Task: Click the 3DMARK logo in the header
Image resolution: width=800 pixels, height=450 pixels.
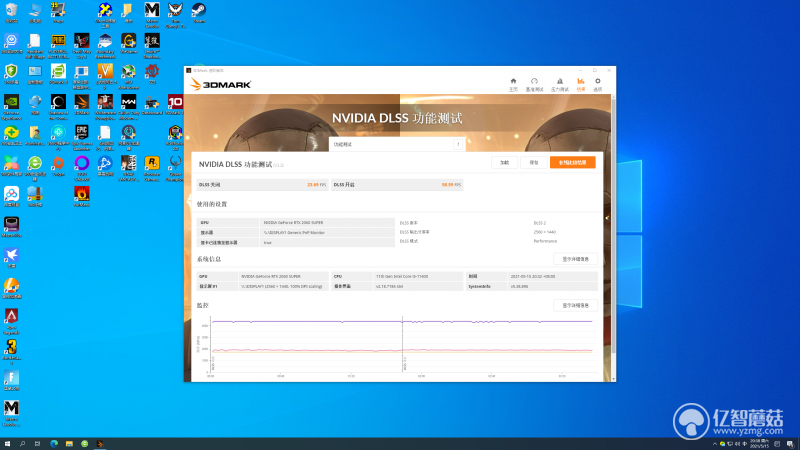Action: coord(220,84)
